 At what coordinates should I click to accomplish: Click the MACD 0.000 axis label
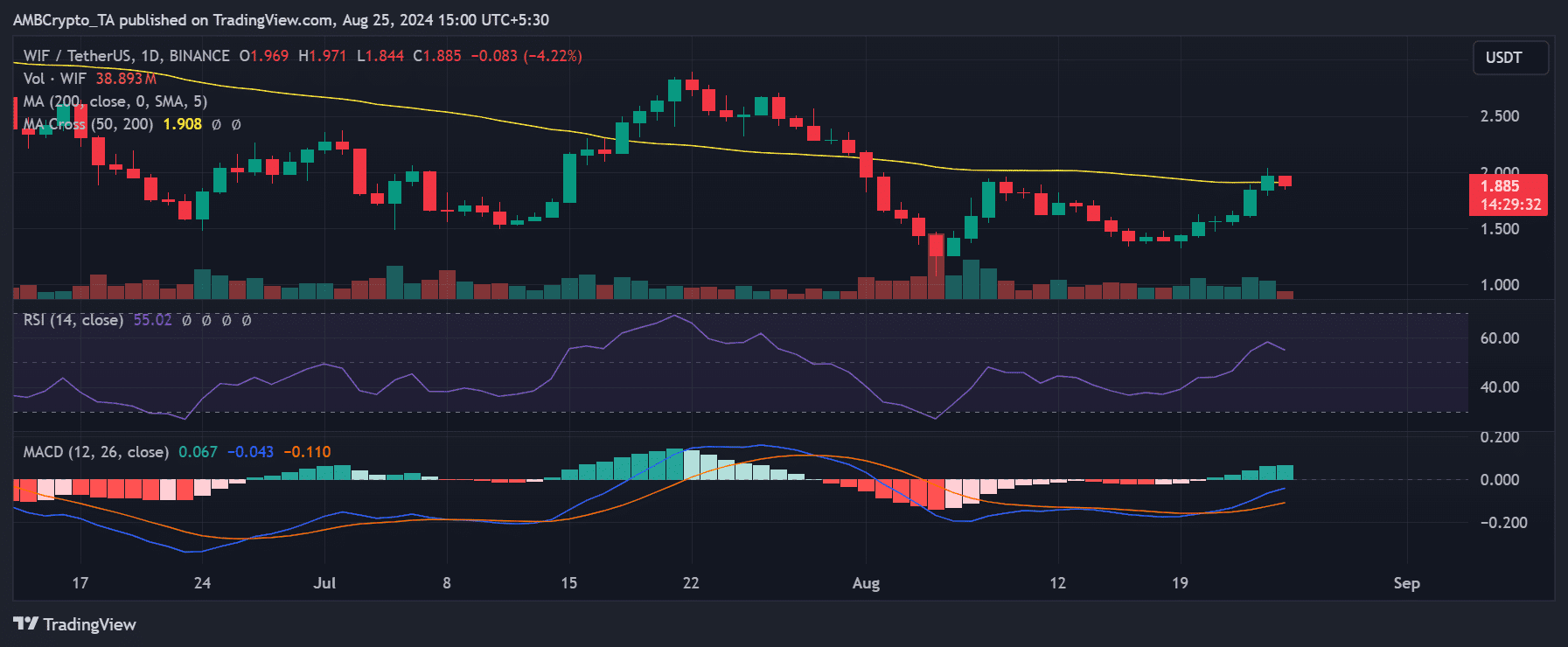tap(1499, 480)
